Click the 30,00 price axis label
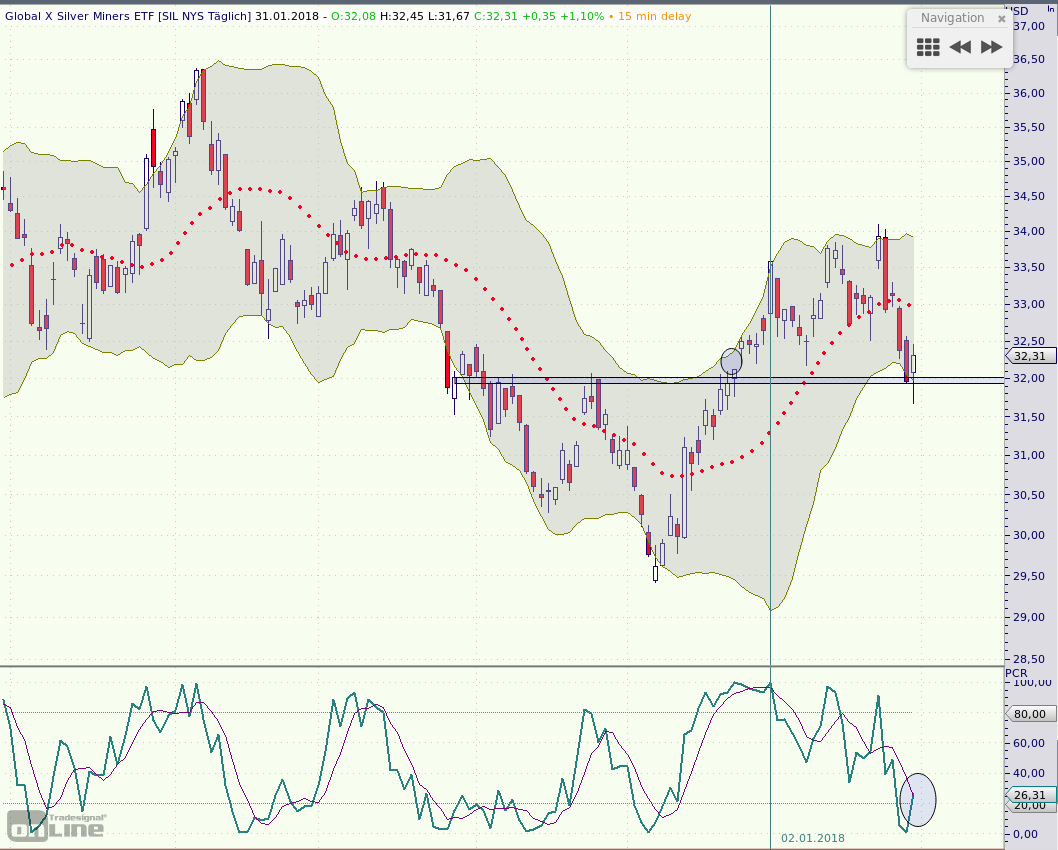Image resolution: width=1058 pixels, height=850 pixels. point(1029,536)
